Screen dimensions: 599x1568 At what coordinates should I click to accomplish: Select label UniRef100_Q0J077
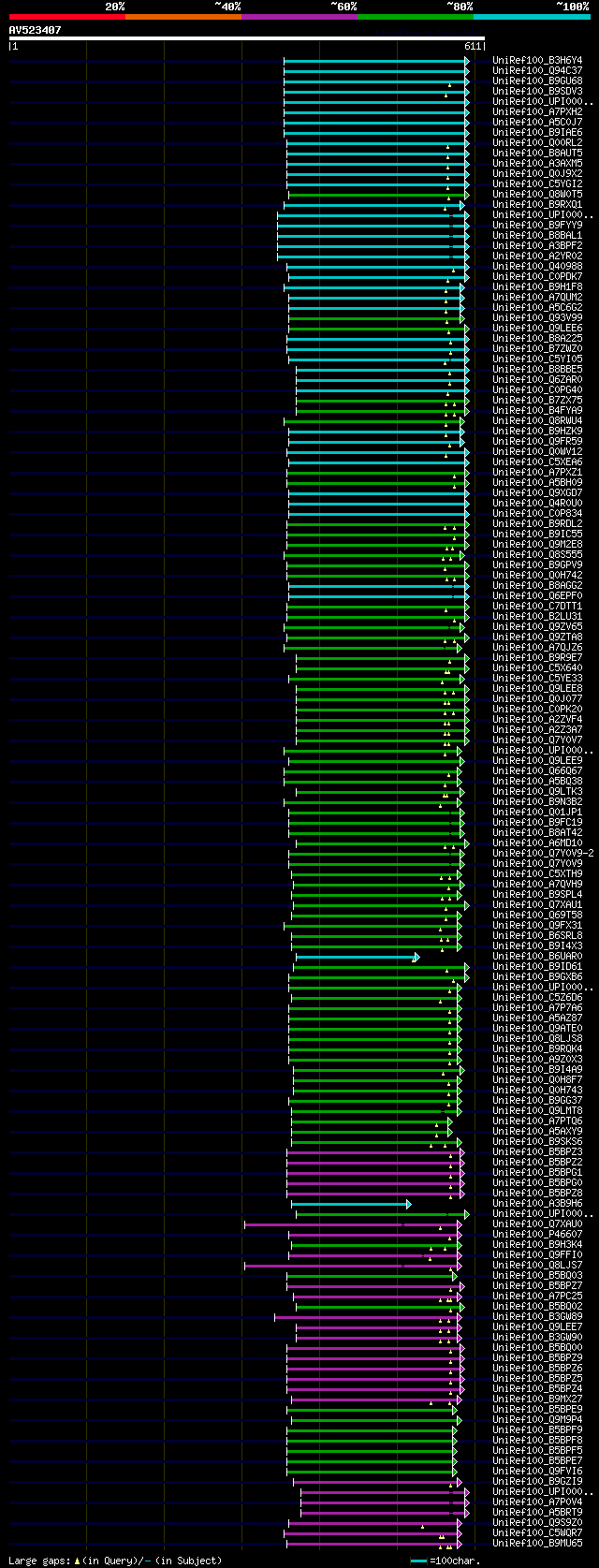537,699
